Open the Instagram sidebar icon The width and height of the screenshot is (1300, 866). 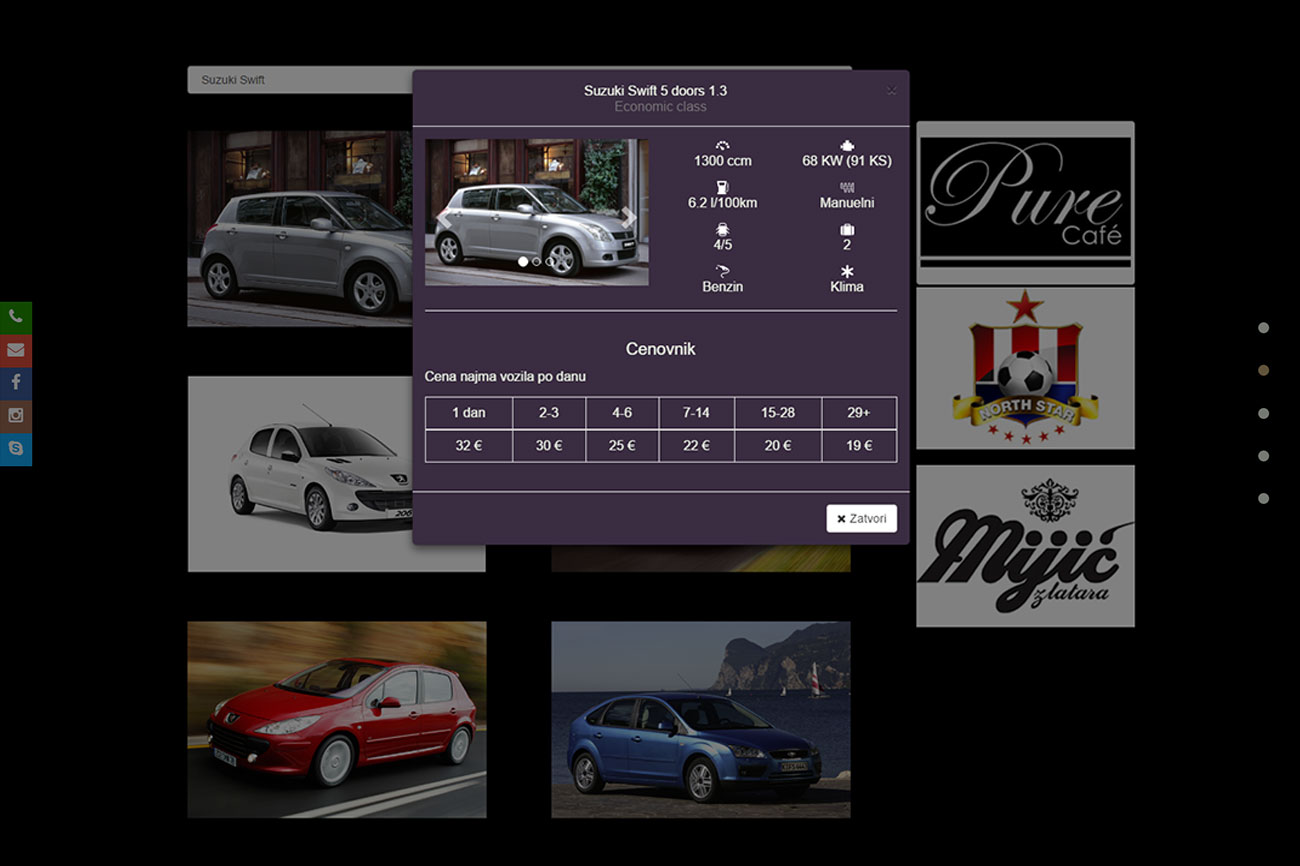15,416
